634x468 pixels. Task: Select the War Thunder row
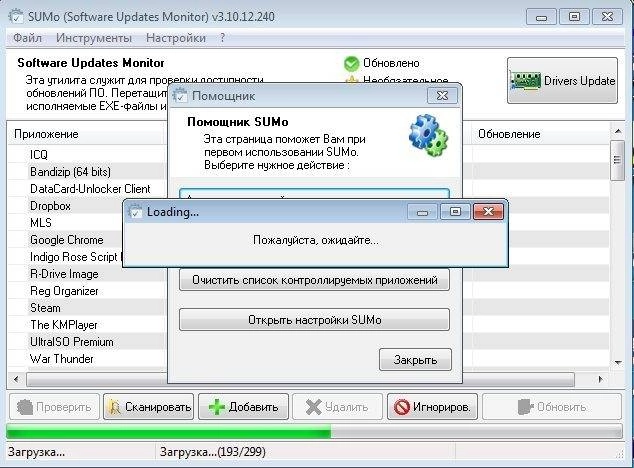pyautogui.click(x=87, y=359)
